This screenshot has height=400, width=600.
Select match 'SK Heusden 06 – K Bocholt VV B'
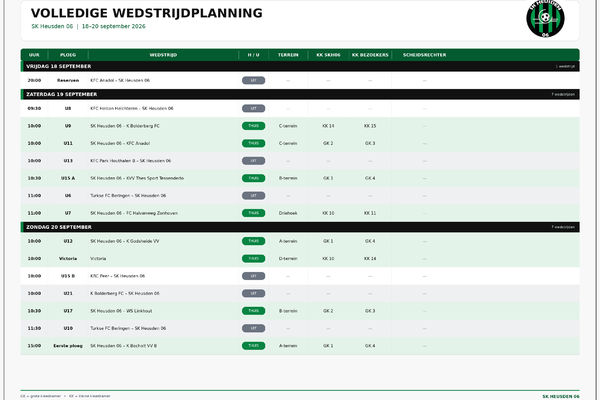click(123, 346)
